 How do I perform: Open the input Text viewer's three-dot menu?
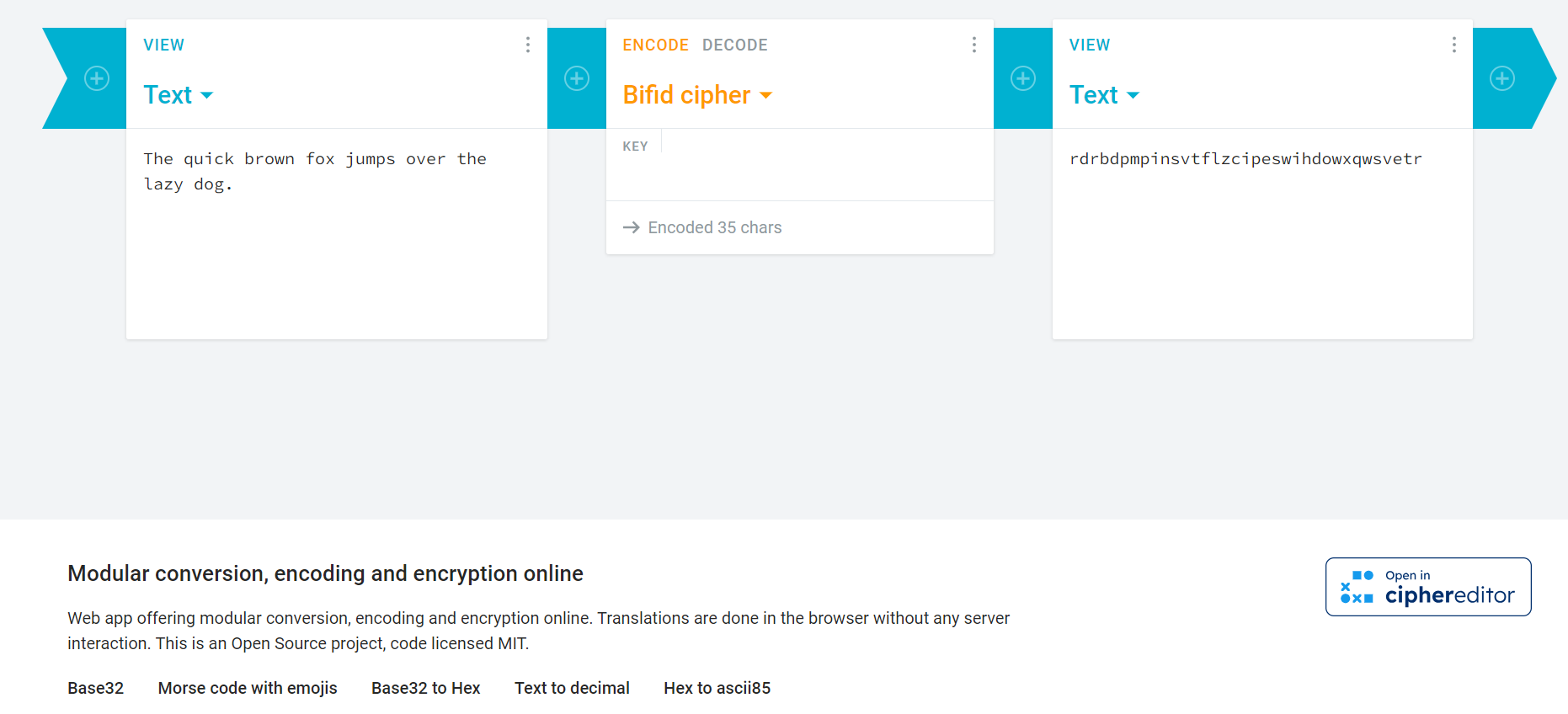(528, 45)
